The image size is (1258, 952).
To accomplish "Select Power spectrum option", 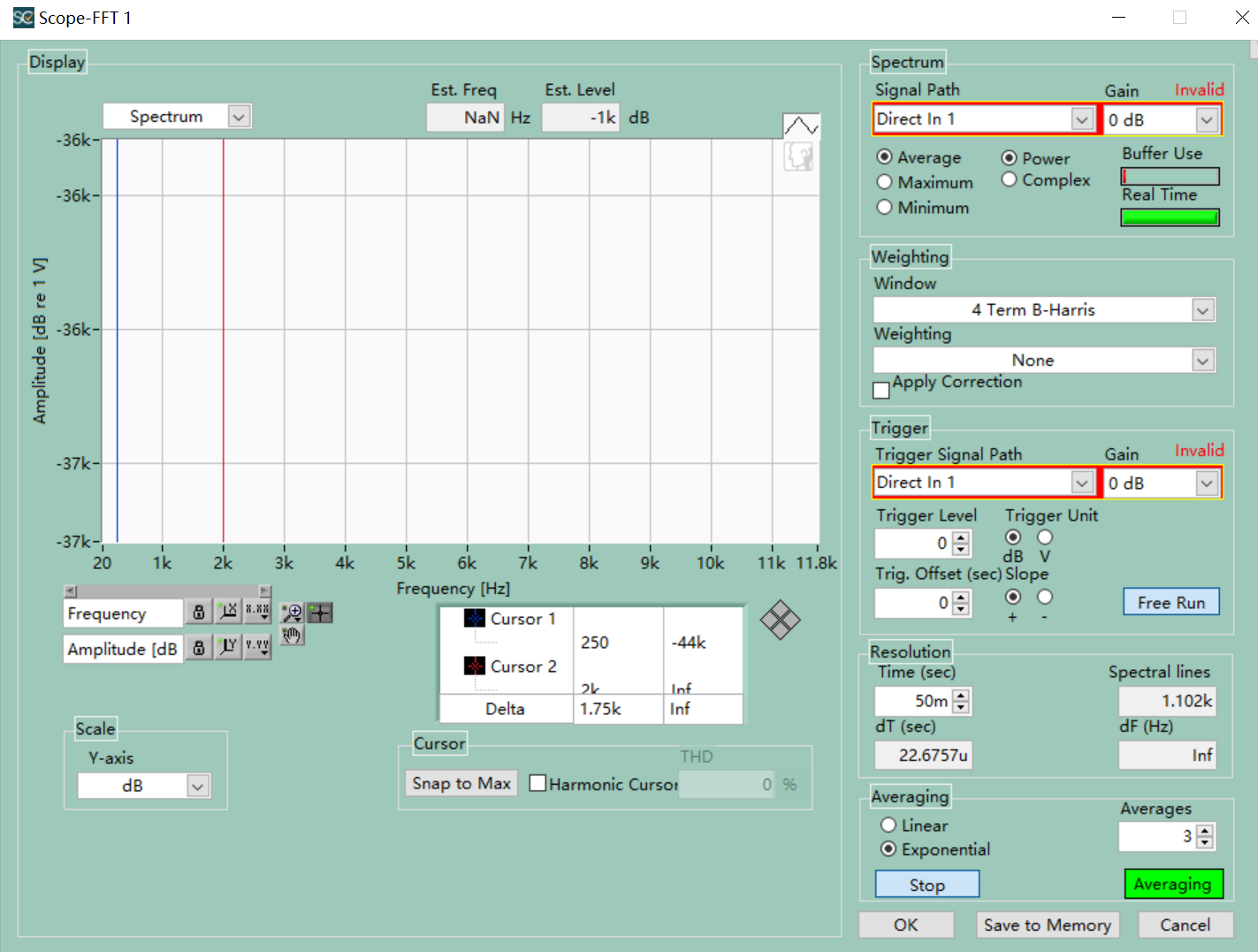I will pyautogui.click(x=1009, y=158).
